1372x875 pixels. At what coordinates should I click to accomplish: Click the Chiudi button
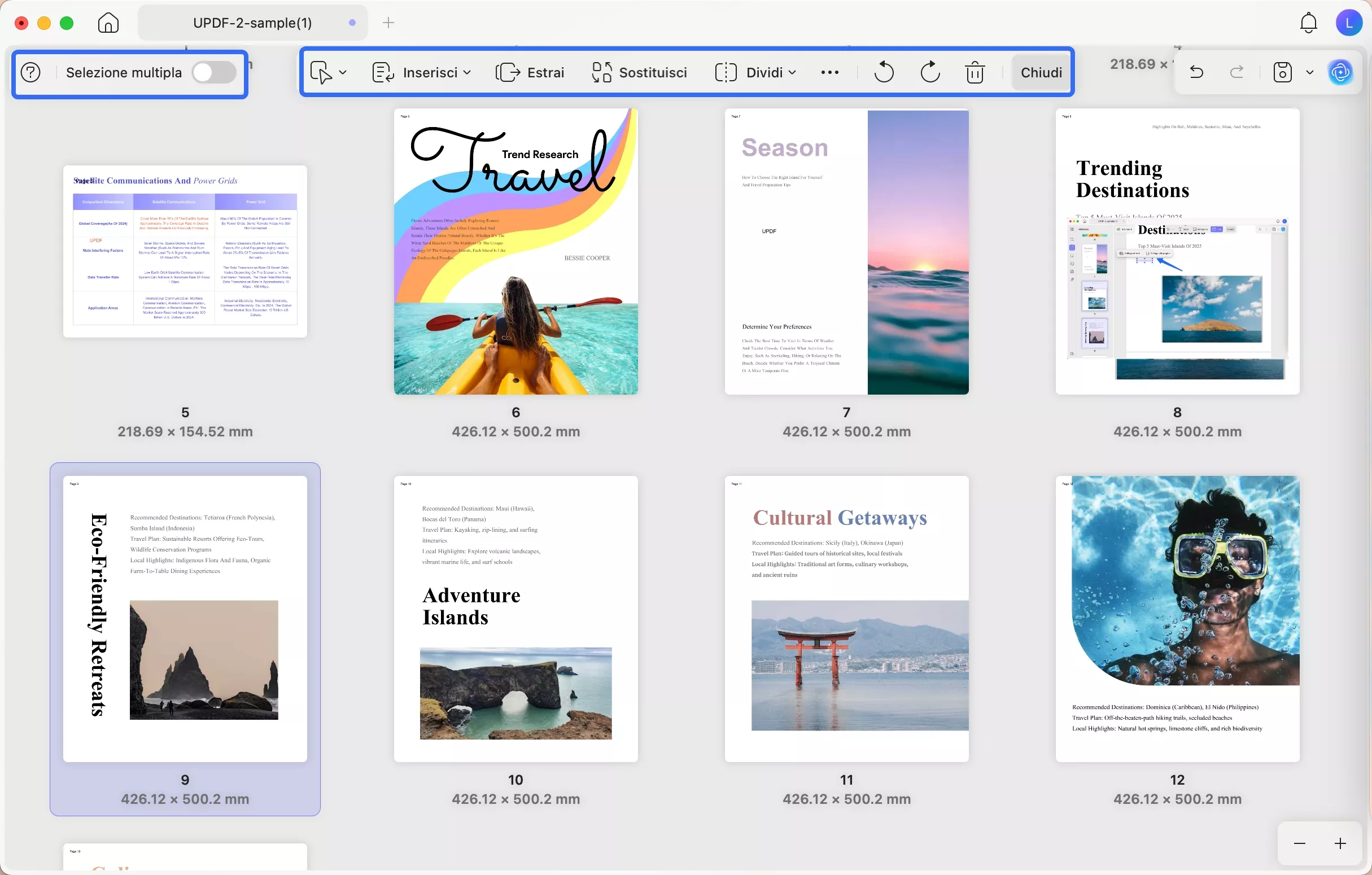tap(1041, 72)
